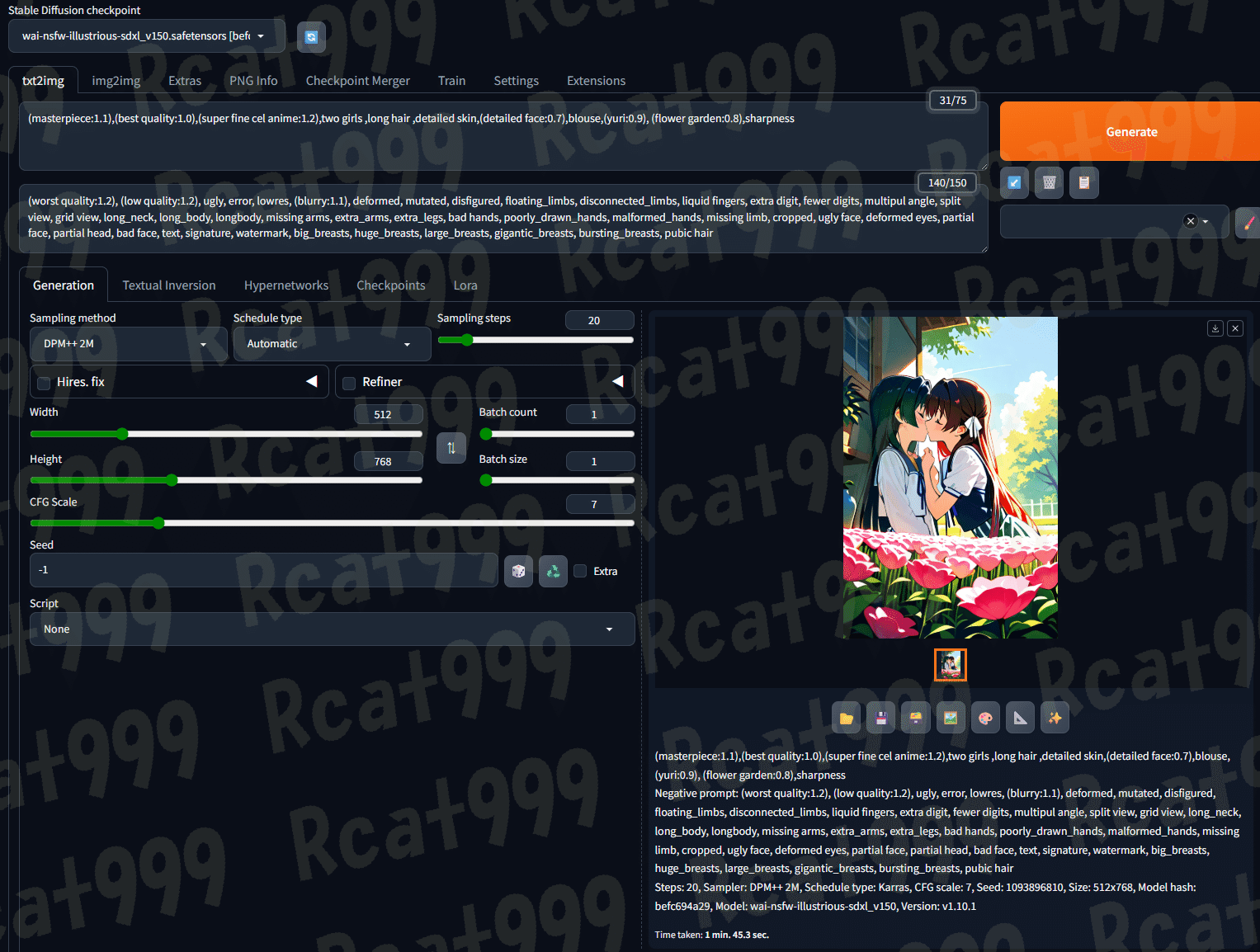
Task: Refresh the Stable Diffusion checkpoint list
Action: pyautogui.click(x=311, y=37)
